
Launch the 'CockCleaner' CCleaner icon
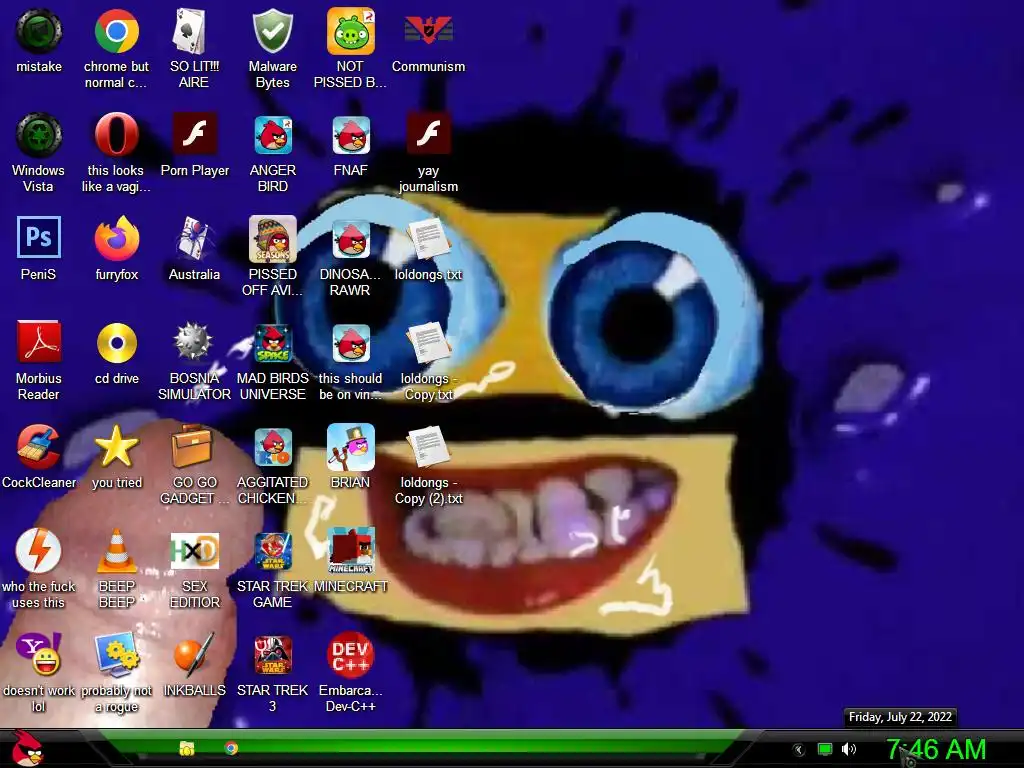[x=39, y=447]
